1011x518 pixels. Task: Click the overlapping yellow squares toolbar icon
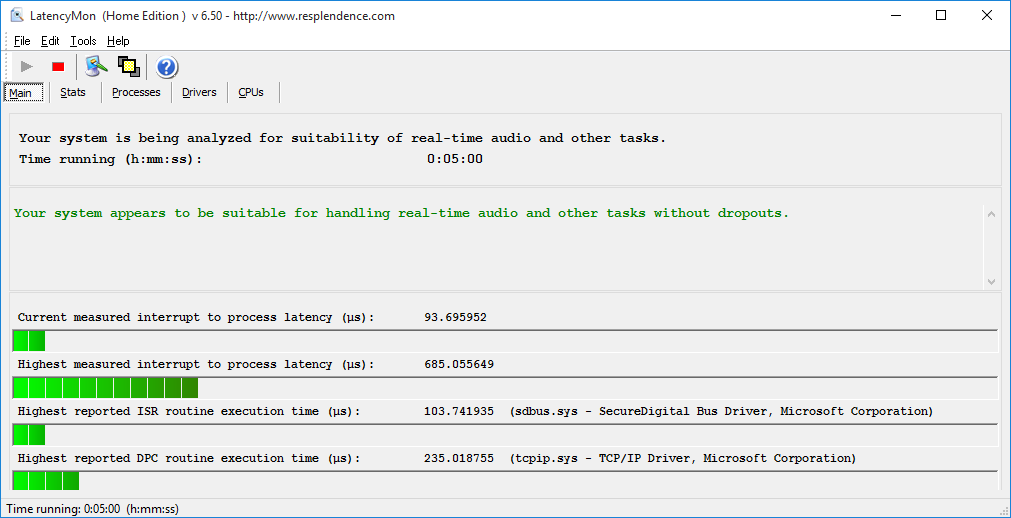tap(128, 67)
